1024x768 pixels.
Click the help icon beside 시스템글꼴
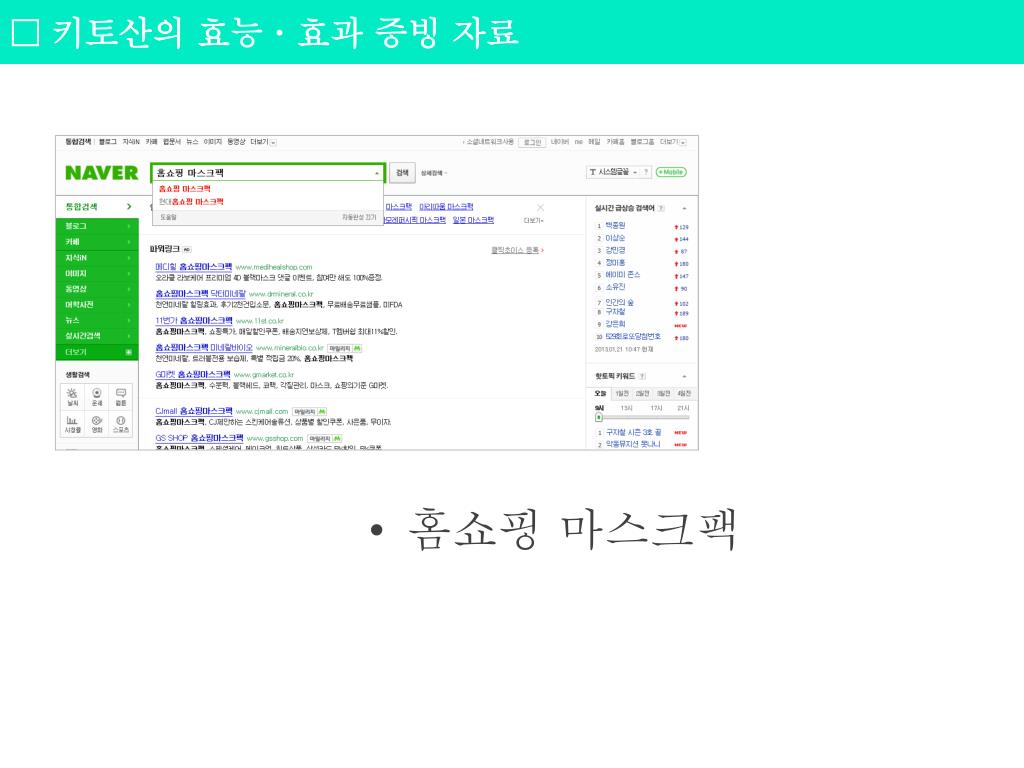point(646,172)
